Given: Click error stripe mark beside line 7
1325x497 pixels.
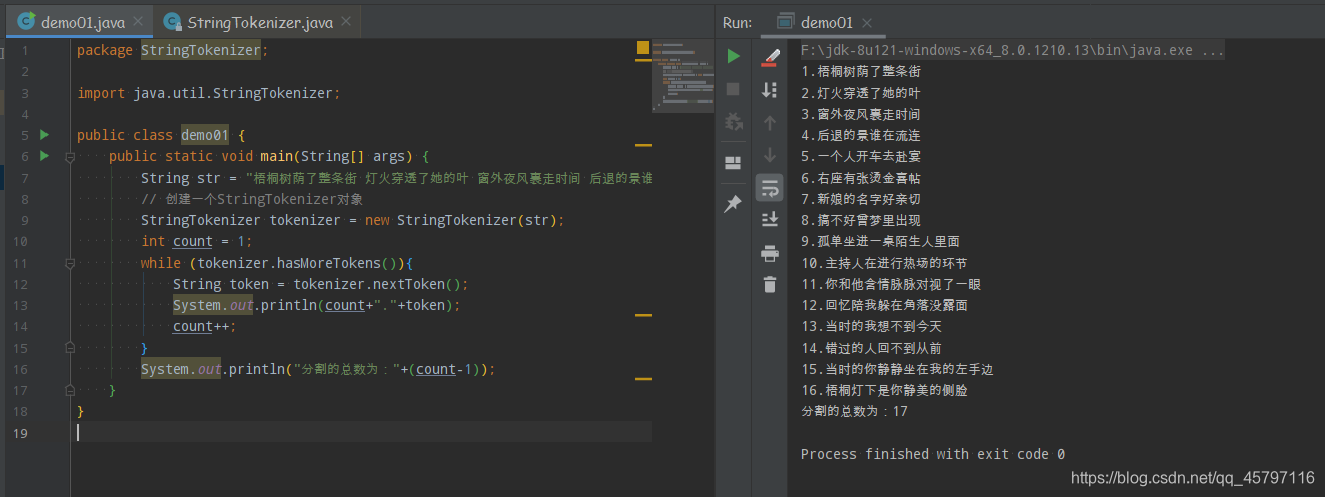Looking at the screenshot, I should pyautogui.click(x=643, y=144).
